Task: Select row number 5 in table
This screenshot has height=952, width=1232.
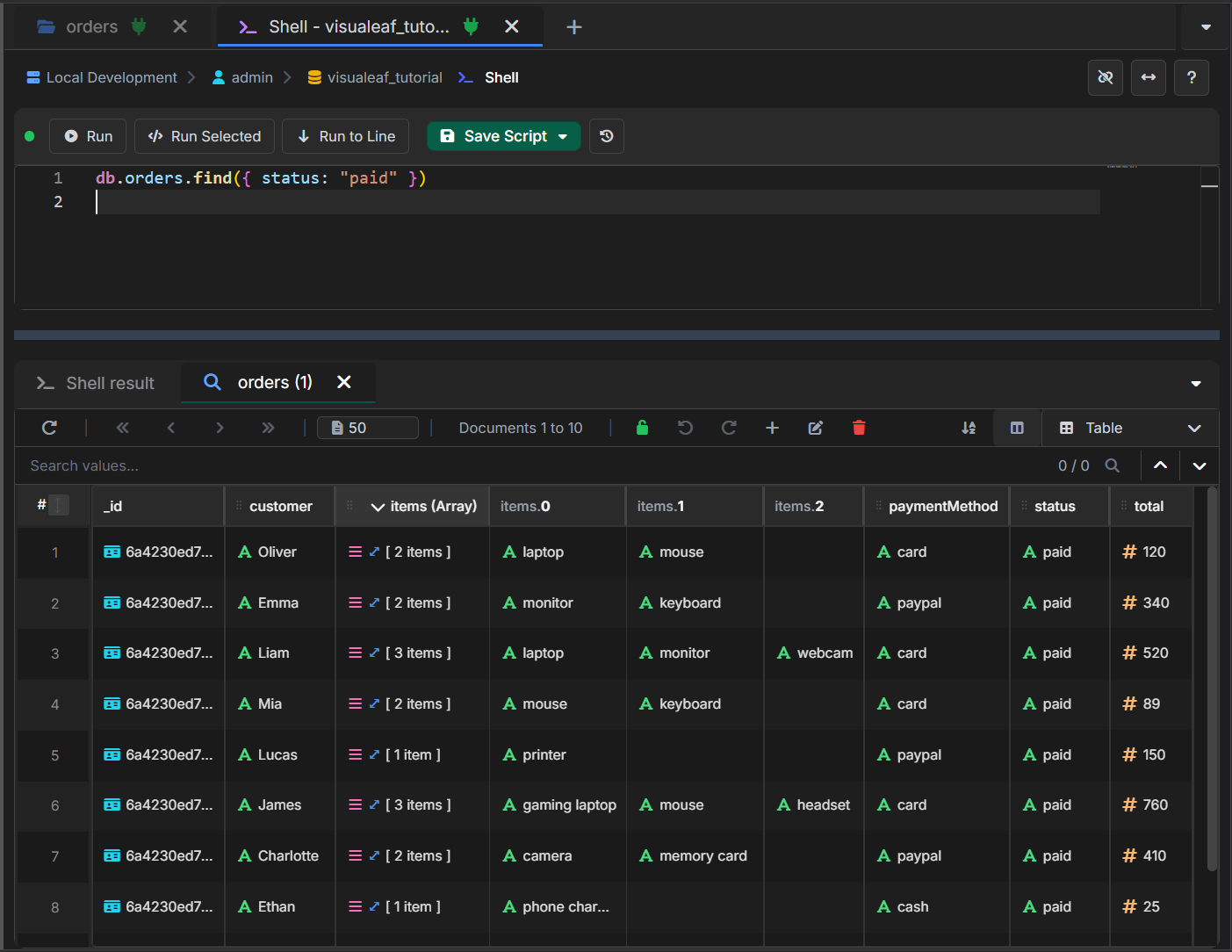Action: coord(54,754)
